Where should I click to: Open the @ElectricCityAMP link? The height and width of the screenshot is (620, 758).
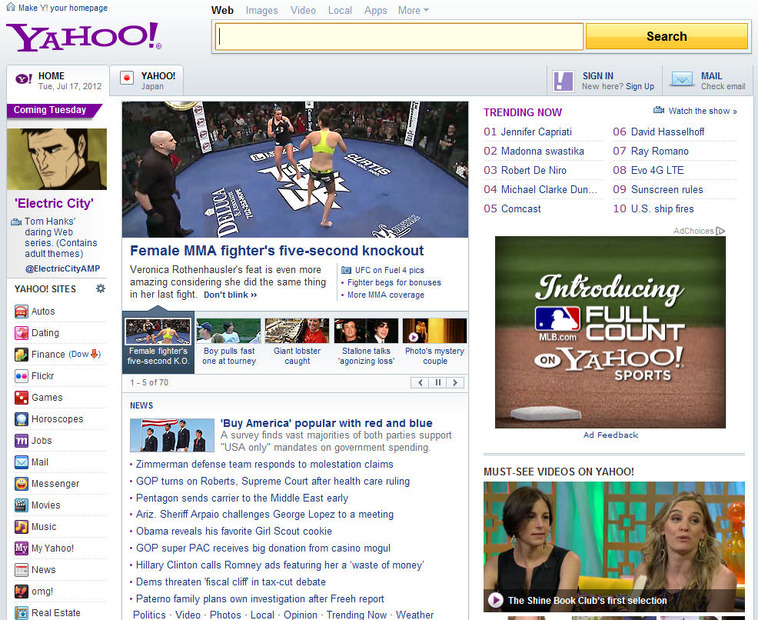tap(62, 269)
